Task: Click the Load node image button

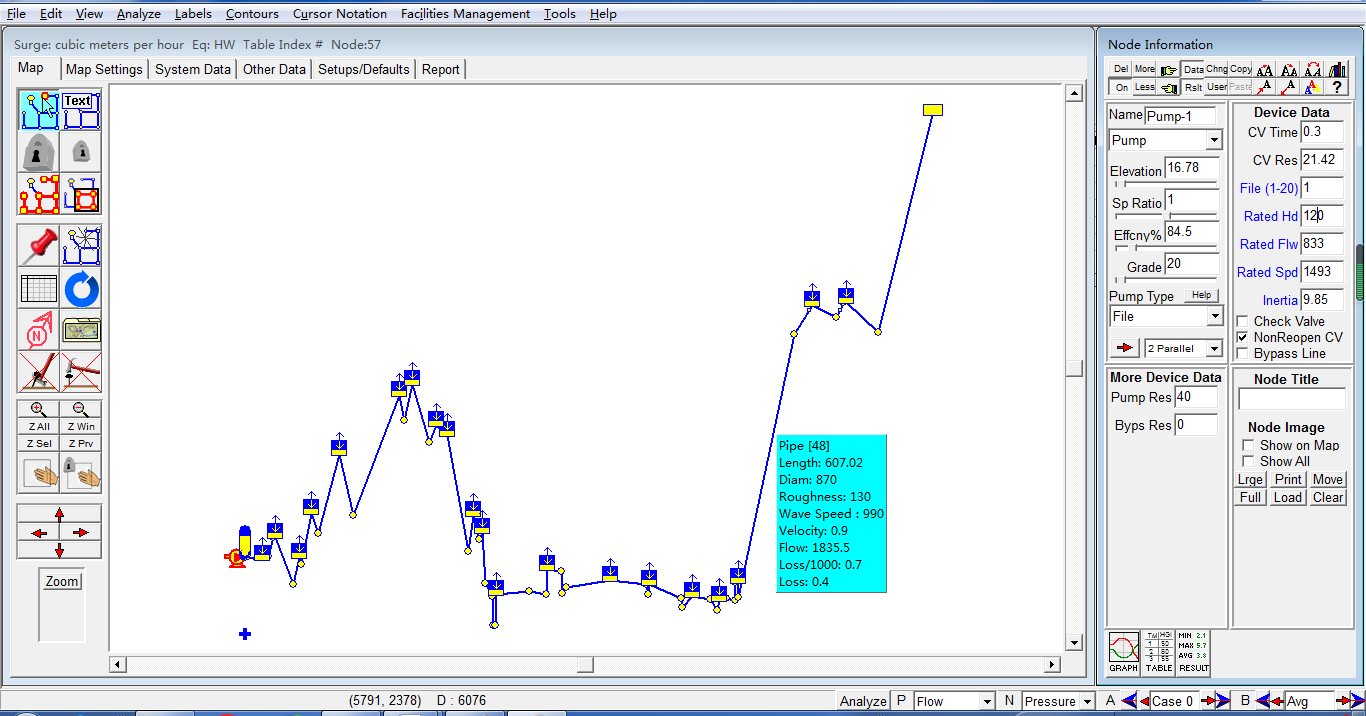Action: pos(1288,497)
